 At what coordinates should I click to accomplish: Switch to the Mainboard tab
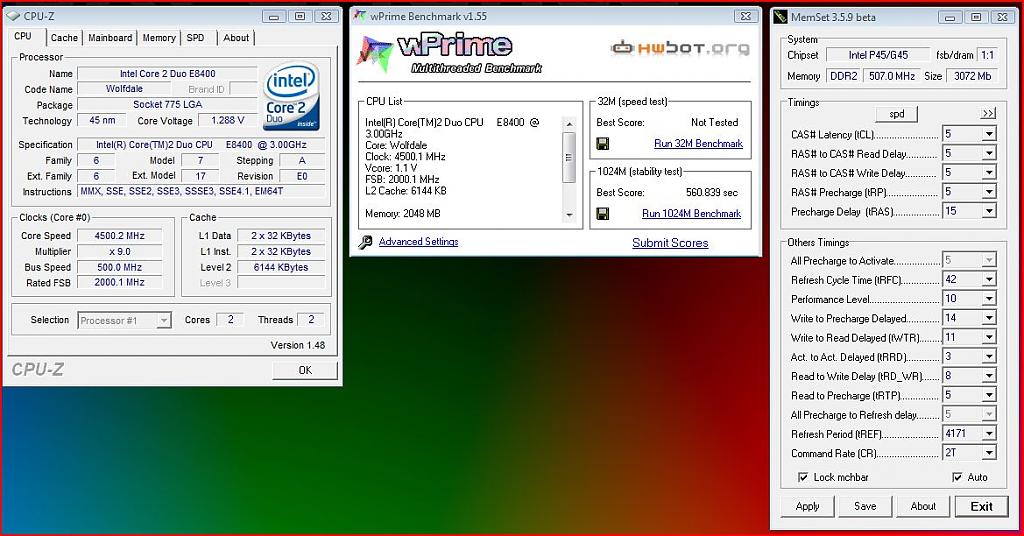(x=110, y=38)
